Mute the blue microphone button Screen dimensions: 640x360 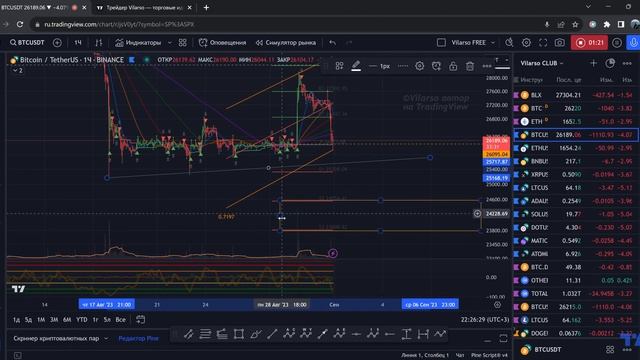click(x=633, y=42)
